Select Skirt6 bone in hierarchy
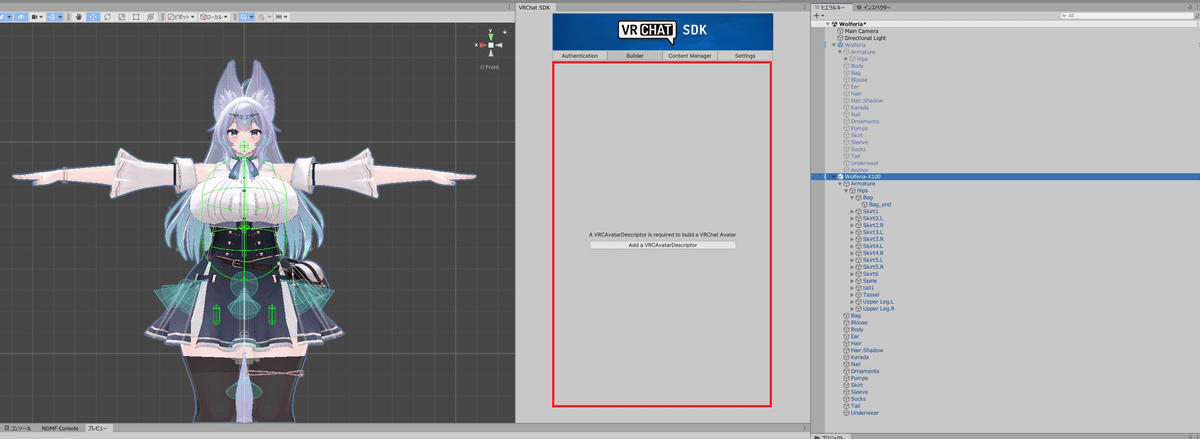Image resolution: width=1200 pixels, height=439 pixels. pos(870,274)
